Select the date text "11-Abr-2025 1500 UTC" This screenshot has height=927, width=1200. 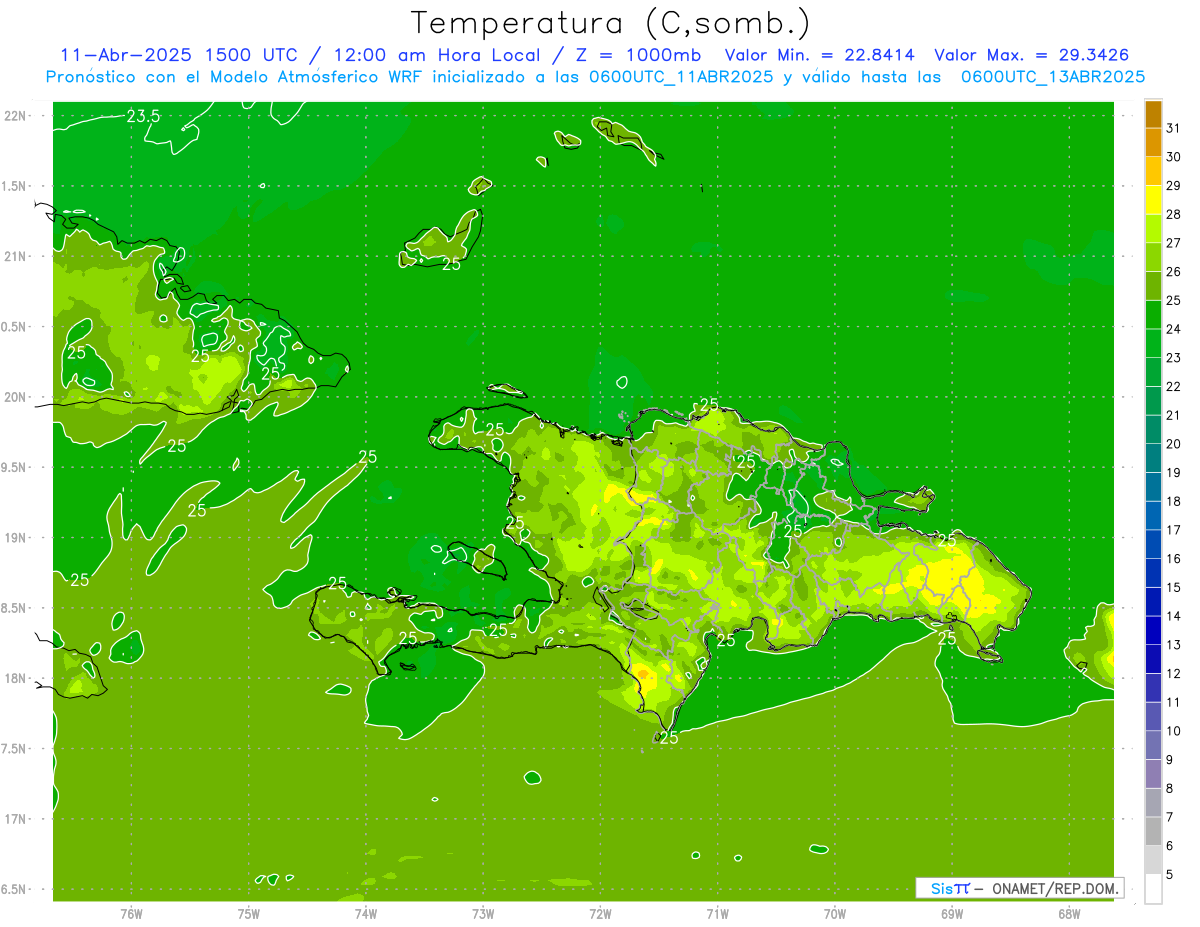point(178,55)
